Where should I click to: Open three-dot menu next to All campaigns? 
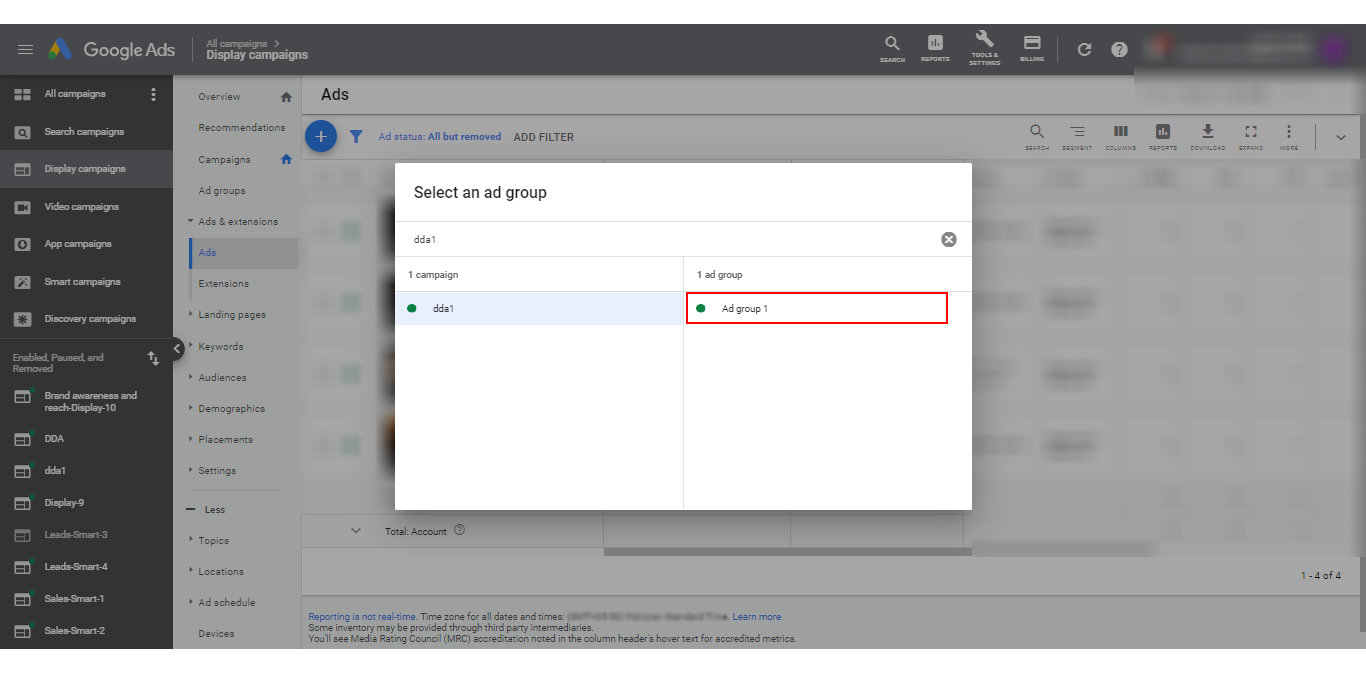pyautogui.click(x=153, y=94)
